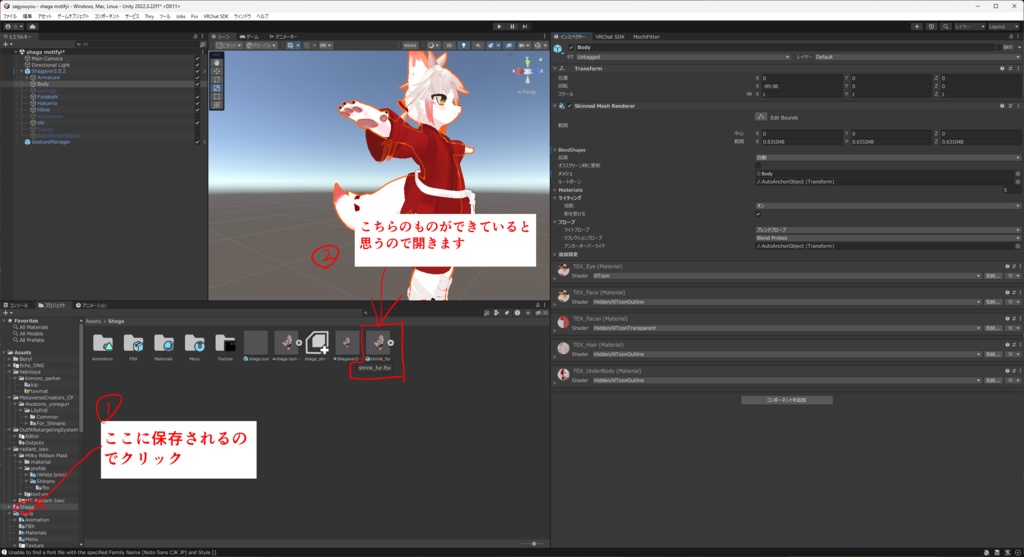
Task: Switch to the Game tab (ゲーム)
Action: [249, 37]
